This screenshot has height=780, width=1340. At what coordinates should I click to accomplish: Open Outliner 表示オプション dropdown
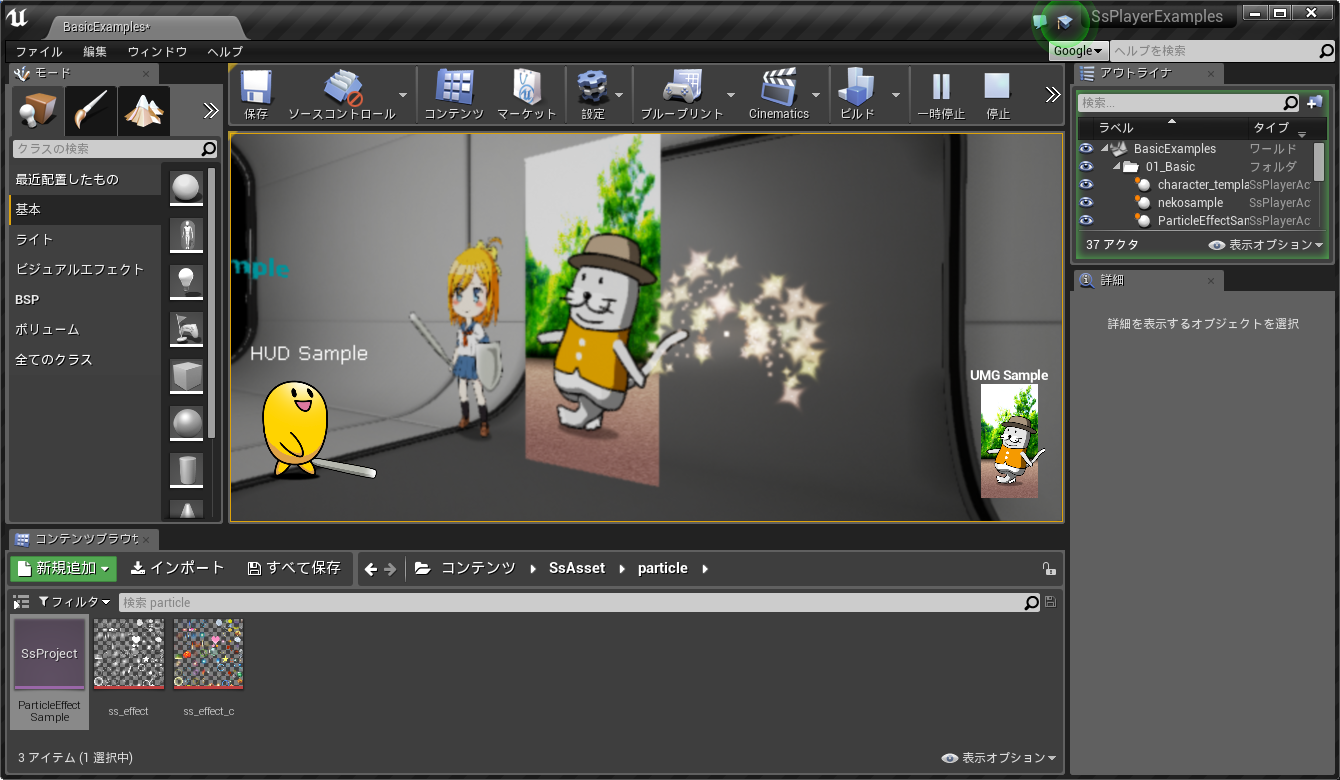pyautogui.click(x=1266, y=244)
